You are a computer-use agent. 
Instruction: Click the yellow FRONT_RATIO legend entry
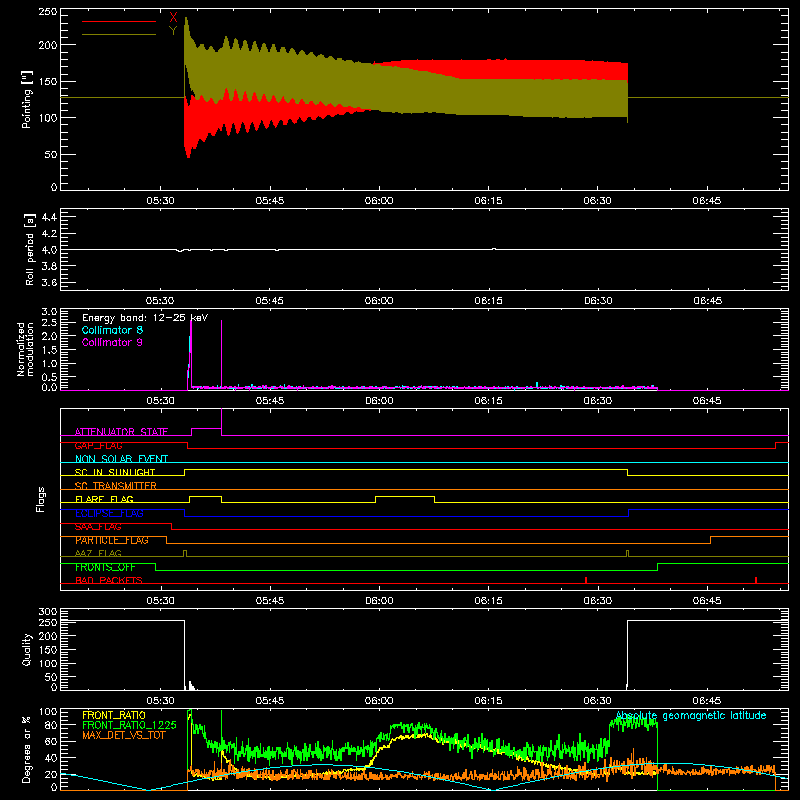click(x=114, y=715)
